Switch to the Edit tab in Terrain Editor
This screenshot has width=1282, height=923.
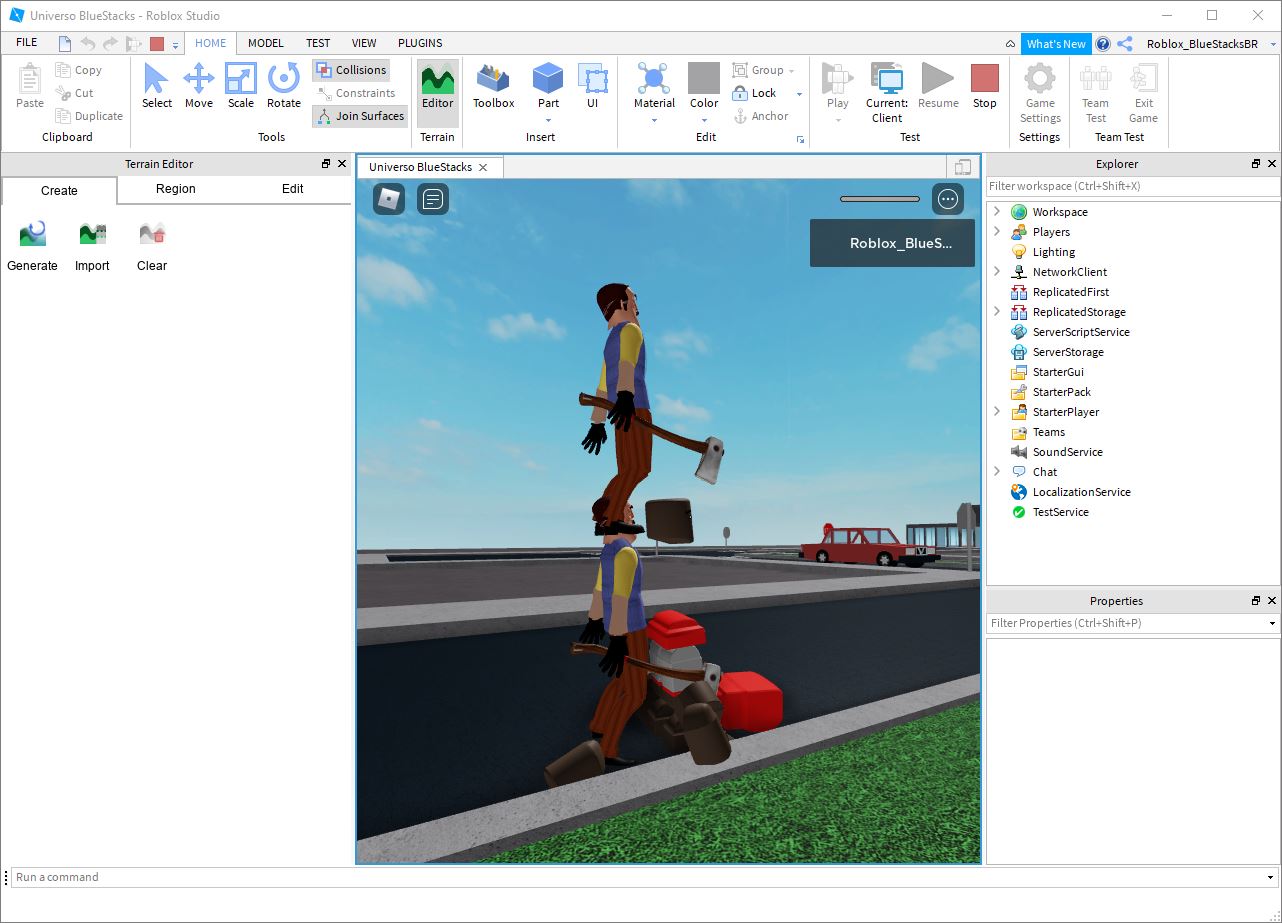(x=292, y=189)
